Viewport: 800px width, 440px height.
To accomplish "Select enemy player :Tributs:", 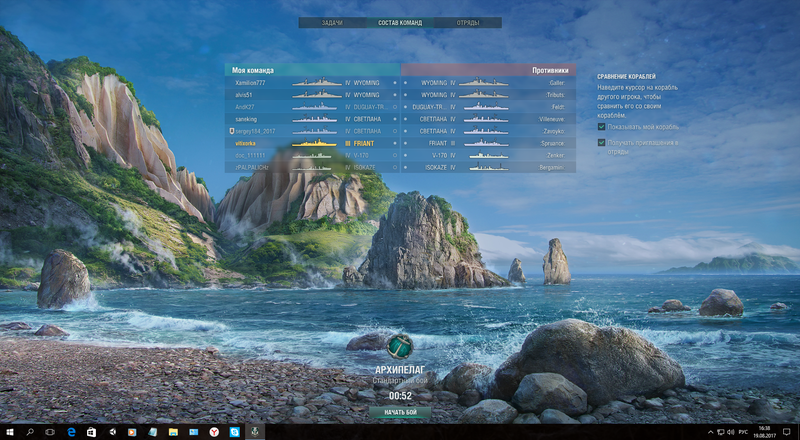I will (555, 95).
